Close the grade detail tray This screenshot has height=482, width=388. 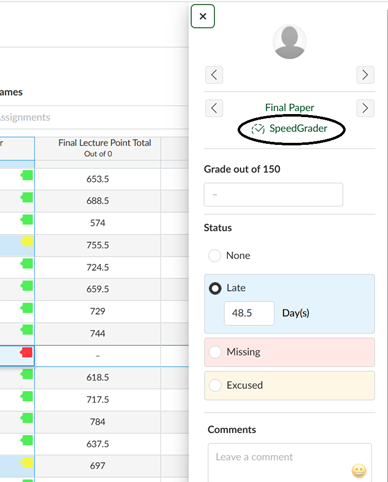point(203,16)
